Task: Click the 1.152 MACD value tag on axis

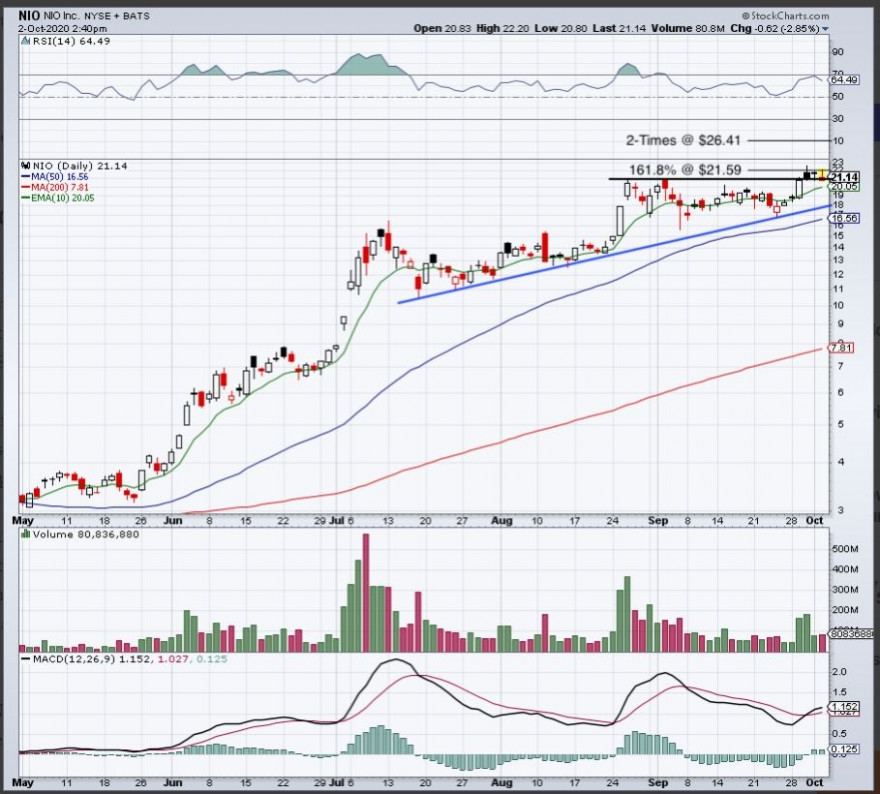Action: point(844,706)
